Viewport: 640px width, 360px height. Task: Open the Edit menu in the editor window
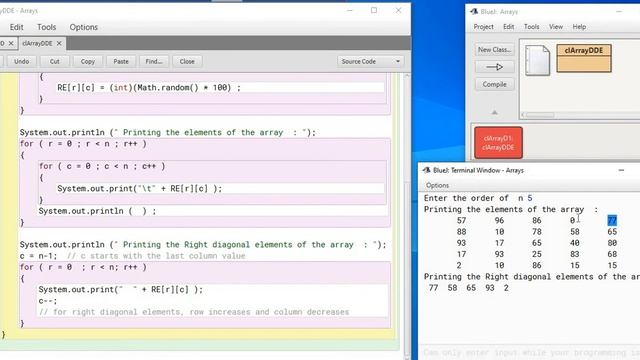(16, 27)
